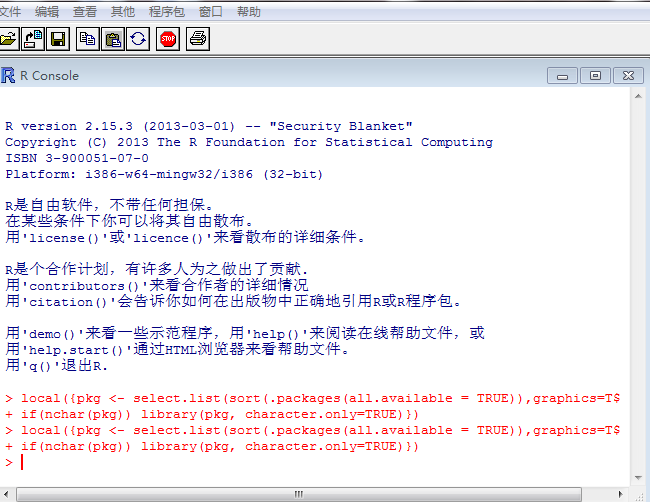
Task: Click the horizontal scrollbar thumb
Action: coord(298,494)
